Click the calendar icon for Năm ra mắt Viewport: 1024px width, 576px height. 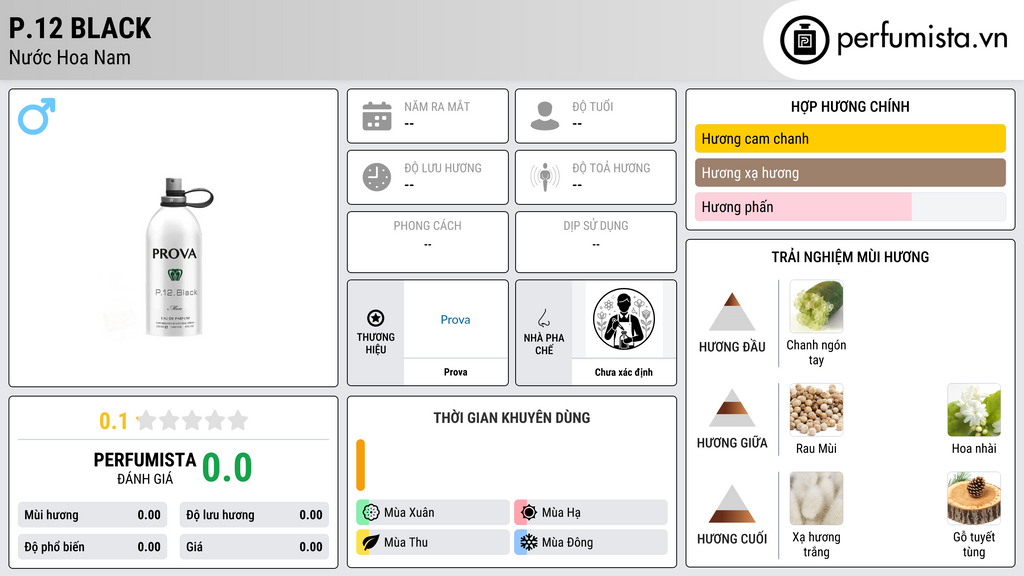click(x=377, y=116)
